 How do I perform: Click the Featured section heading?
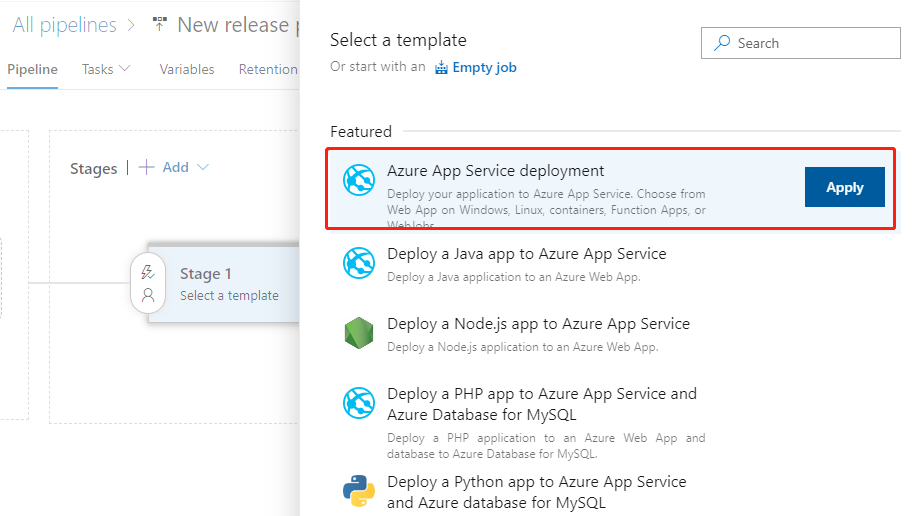(361, 132)
